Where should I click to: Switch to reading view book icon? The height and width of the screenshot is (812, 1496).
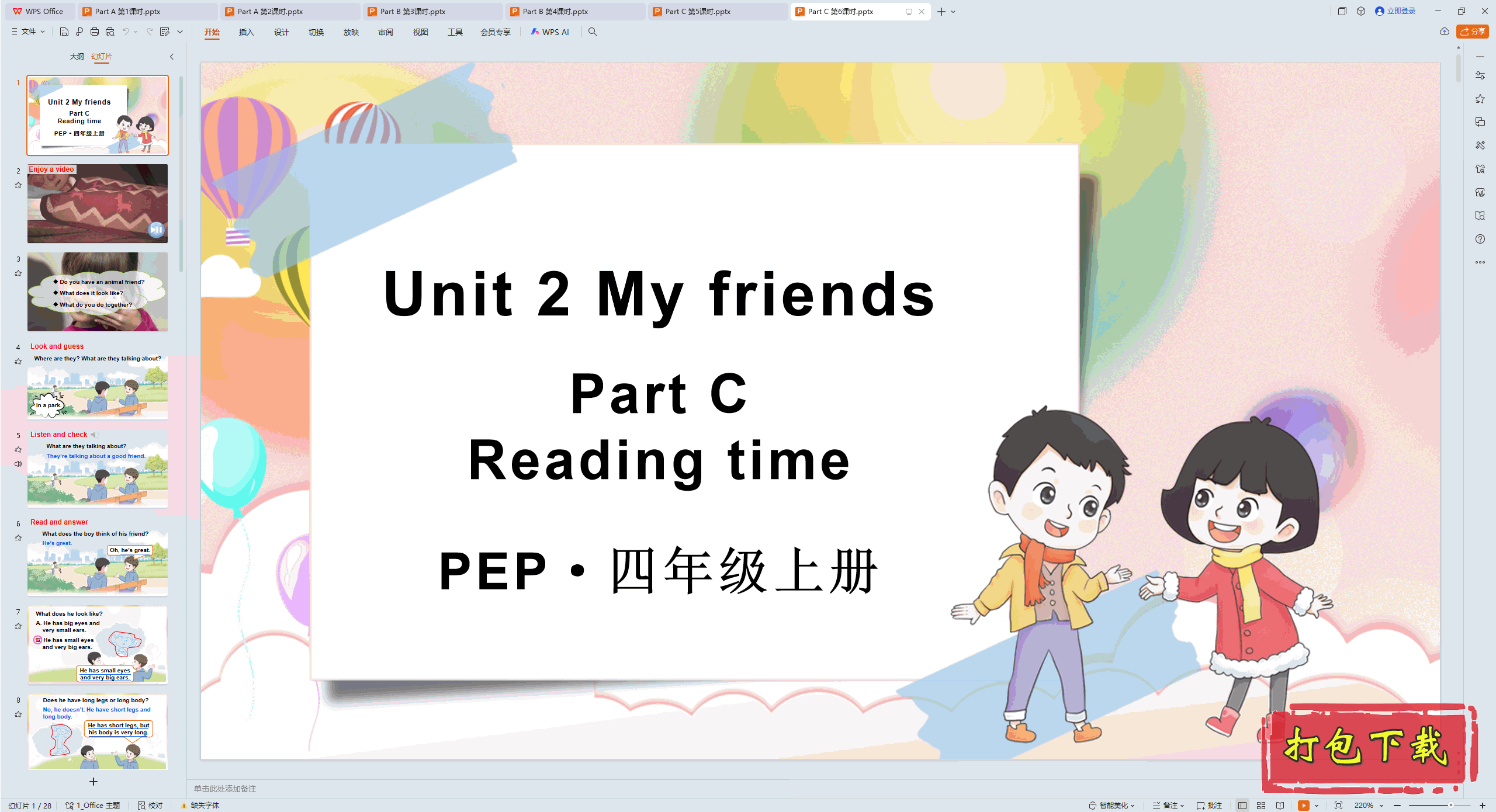click(1280, 806)
